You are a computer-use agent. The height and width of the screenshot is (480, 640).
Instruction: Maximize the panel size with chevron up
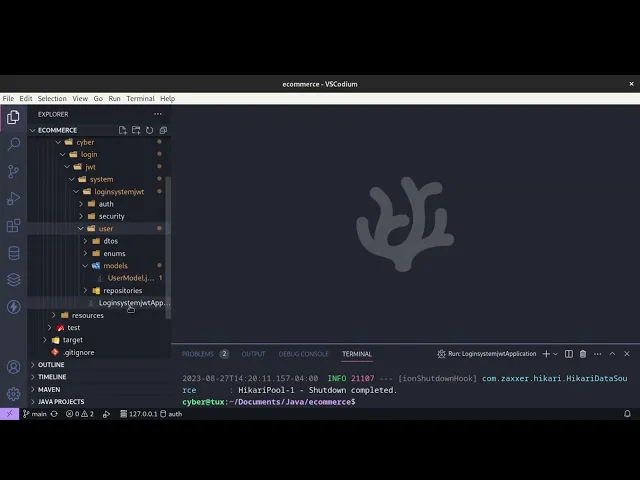612,354
